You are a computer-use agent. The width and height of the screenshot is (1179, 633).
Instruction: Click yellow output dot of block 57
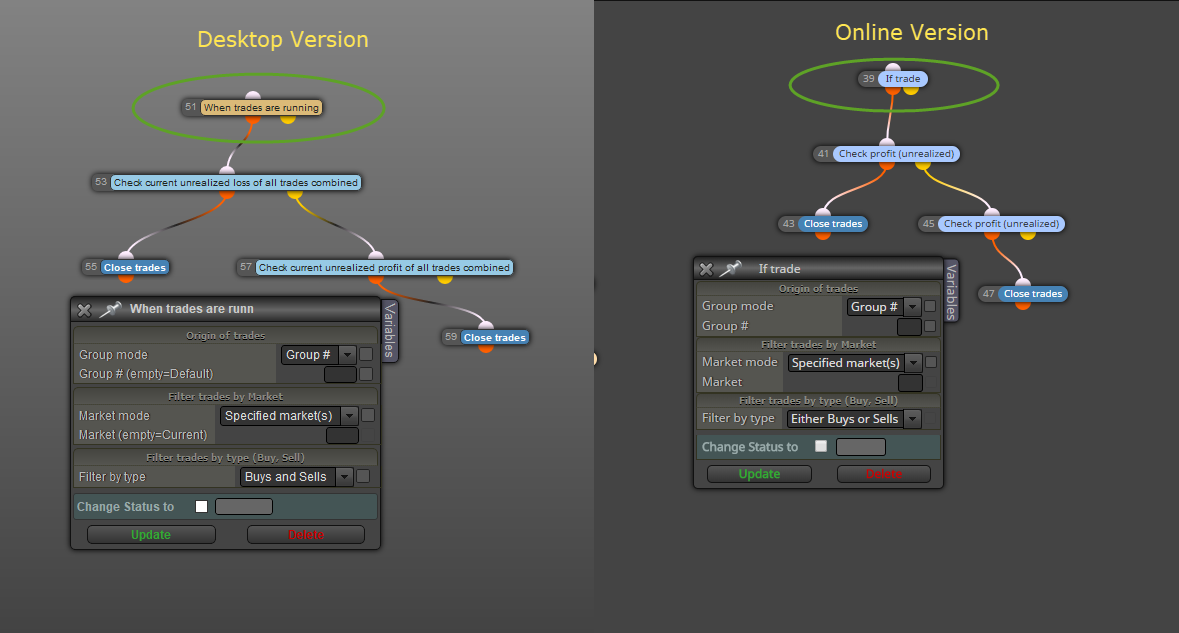445,278
